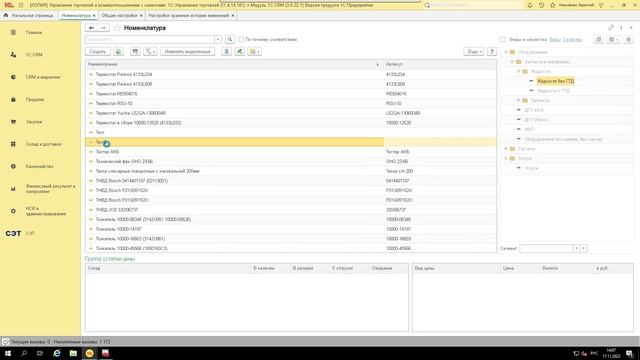Image resolution: width=640 pixels, height=360 pixels.
Task: Open CRM и маркетинг sidebar icon
Action: (x=13, y=77)
